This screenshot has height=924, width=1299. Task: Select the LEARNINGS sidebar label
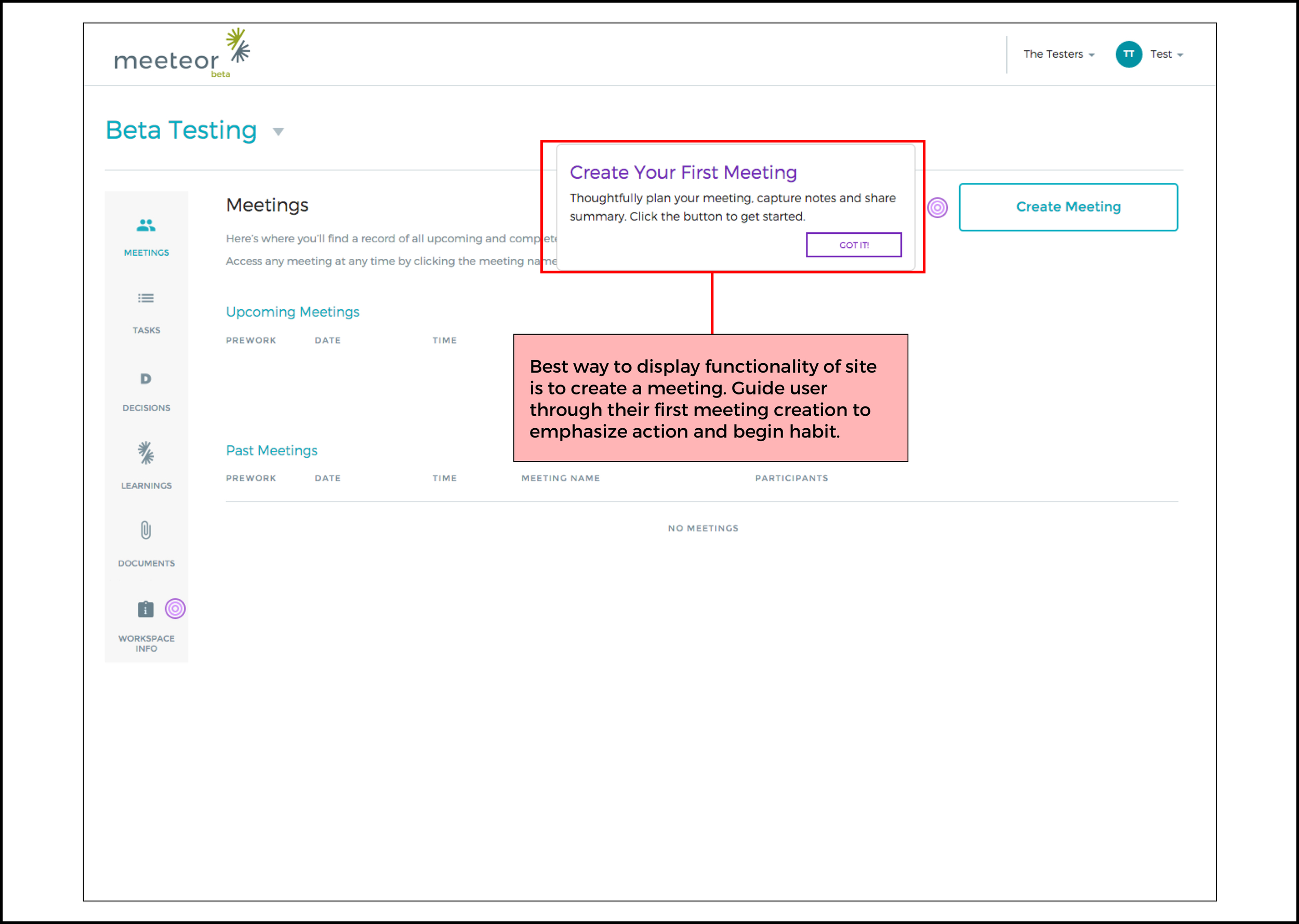click(146, 486)
